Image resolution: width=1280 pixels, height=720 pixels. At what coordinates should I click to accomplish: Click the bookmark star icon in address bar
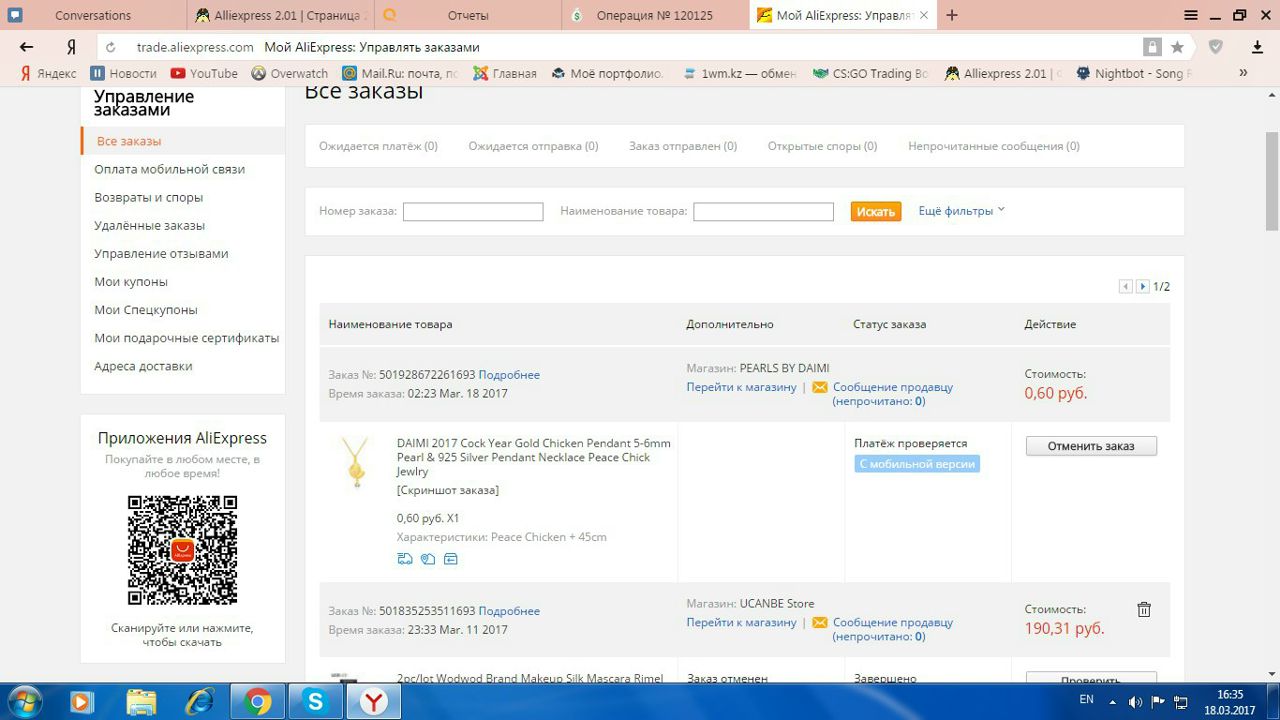[x=1178, y=47]
